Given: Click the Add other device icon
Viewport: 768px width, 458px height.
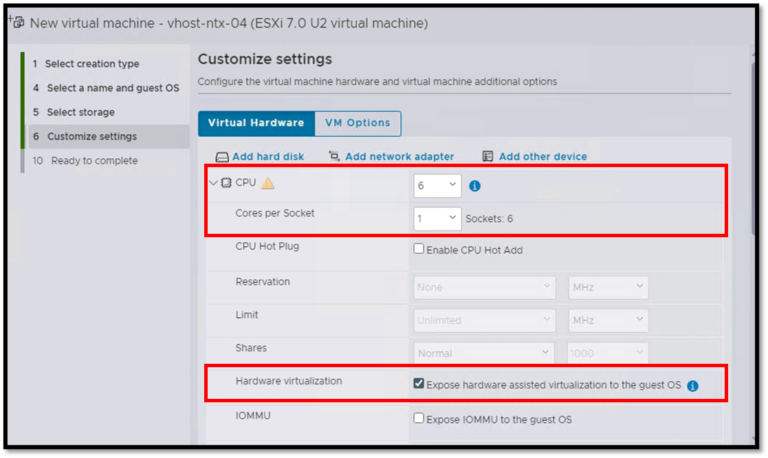Looking at the screenshot, I should (488, 157).
